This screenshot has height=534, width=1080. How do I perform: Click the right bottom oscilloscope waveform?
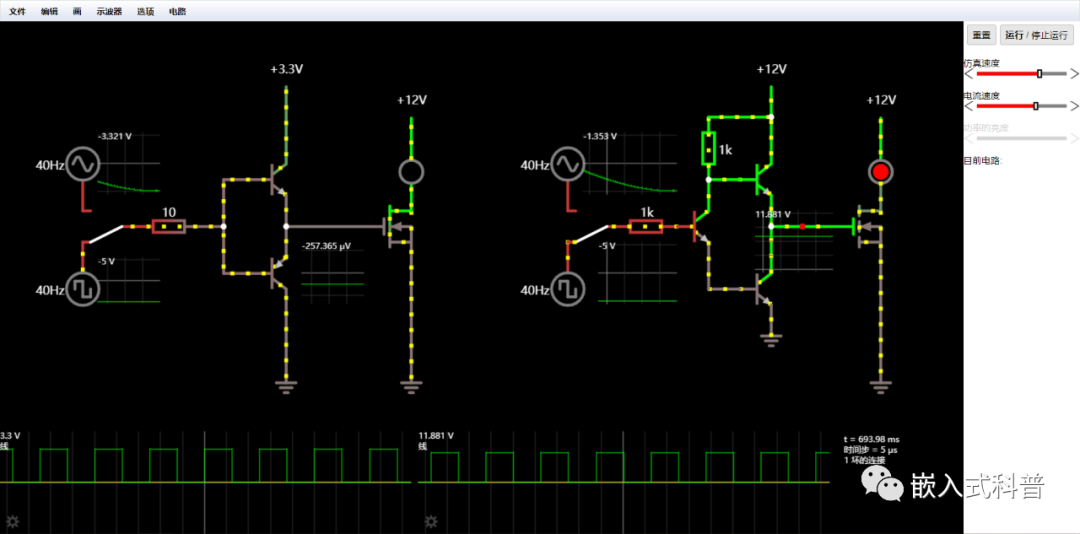point(623,466)
